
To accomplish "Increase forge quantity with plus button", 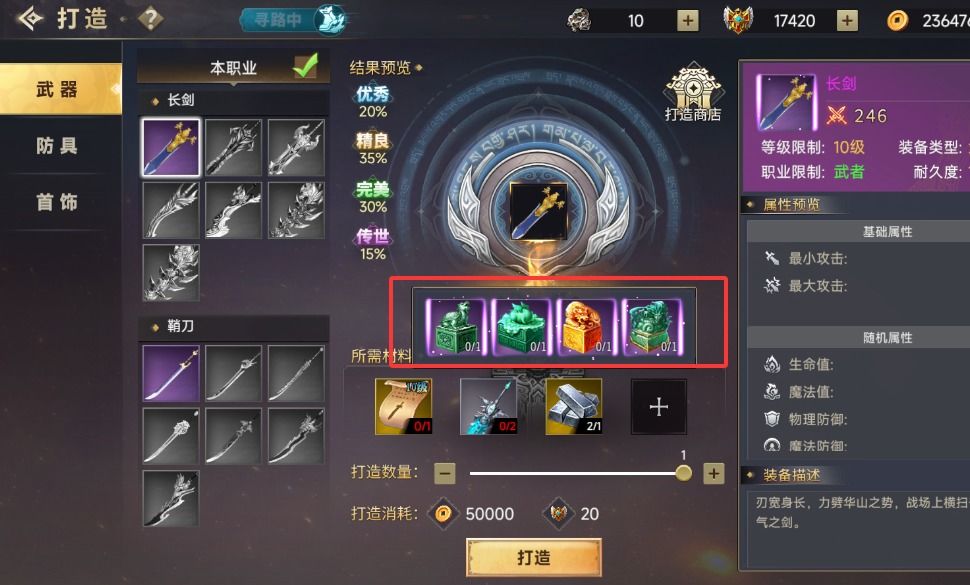I will click(713, 474).
